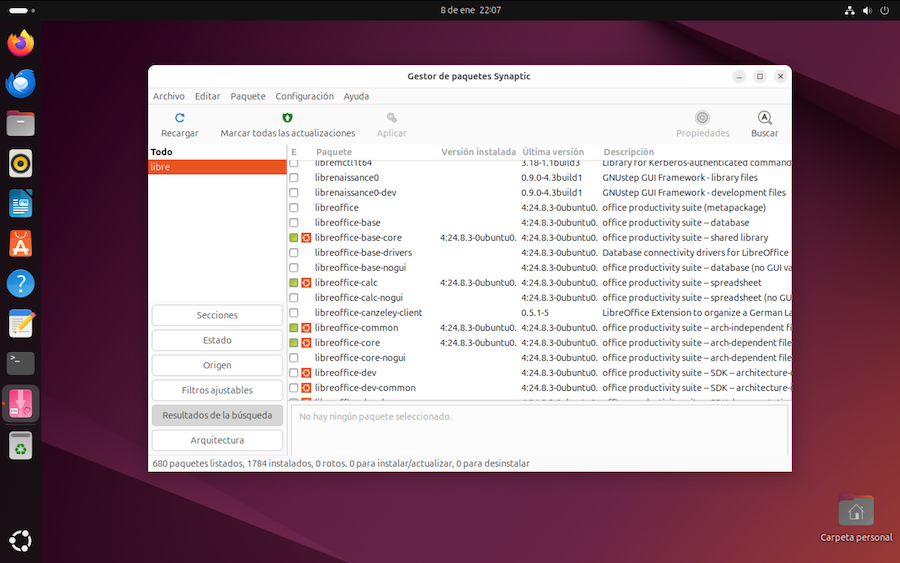Screen dimensions: 900x563
Task: Open Firefox from the dock
Action: click(21, 43)
